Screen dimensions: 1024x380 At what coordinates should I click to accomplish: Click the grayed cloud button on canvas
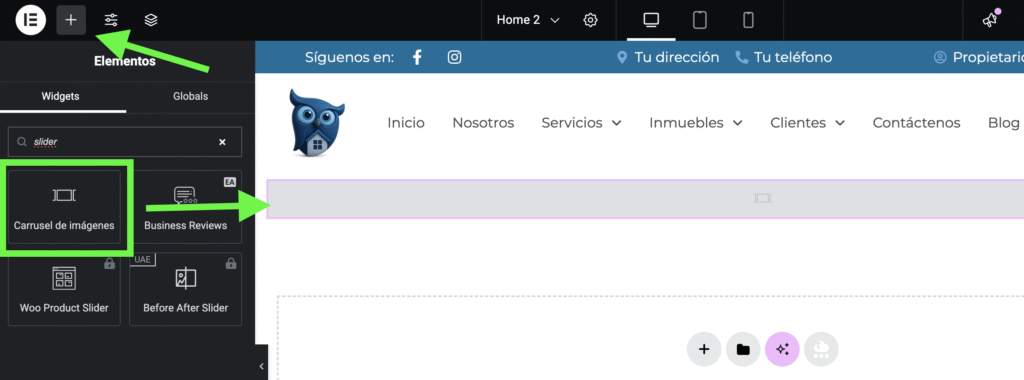tap(822, 349)
